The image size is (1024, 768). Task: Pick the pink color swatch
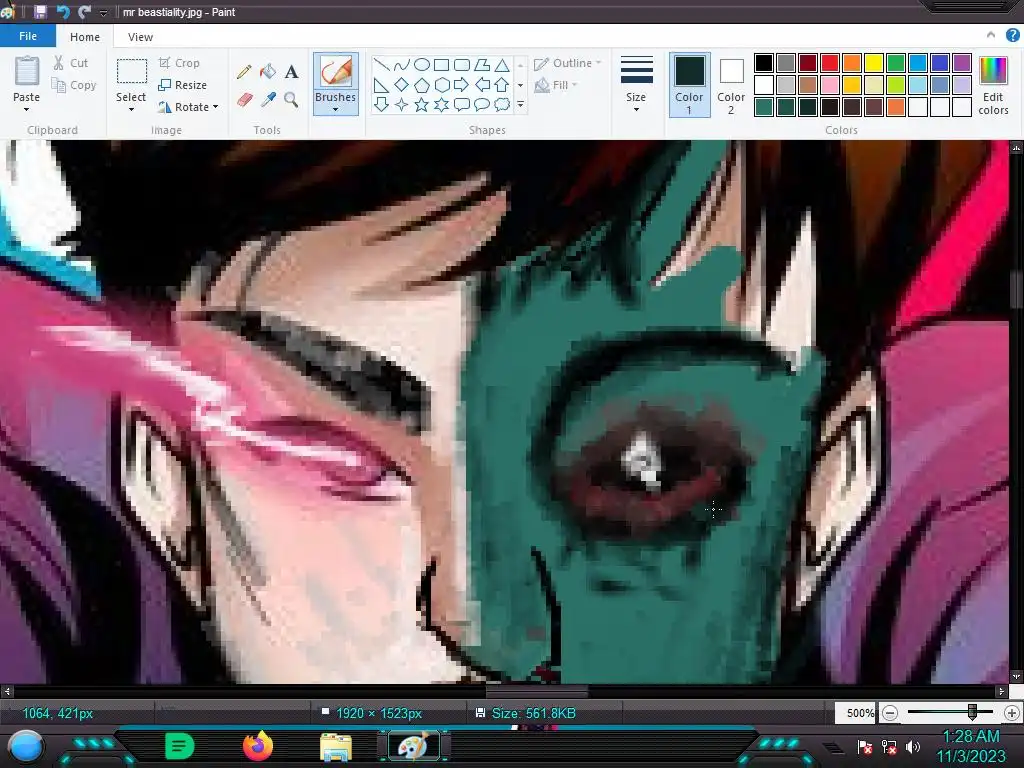830,85
